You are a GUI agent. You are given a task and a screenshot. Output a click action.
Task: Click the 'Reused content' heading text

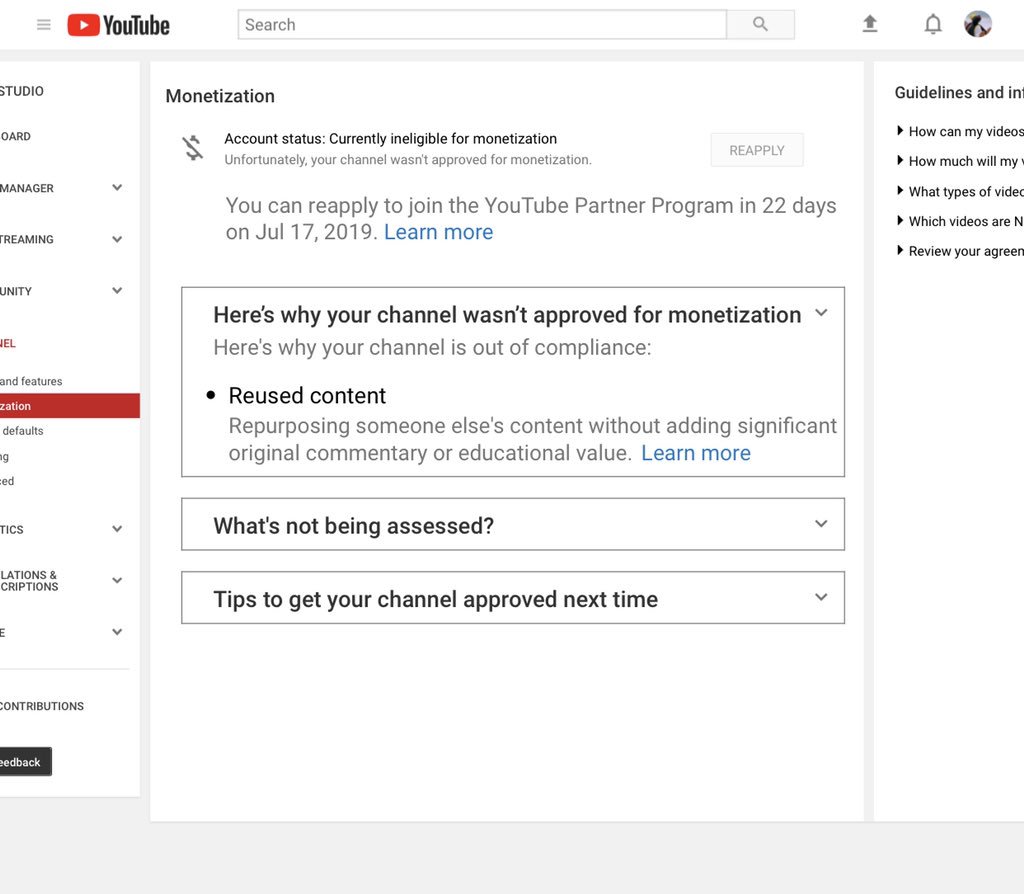pos(307,396)
